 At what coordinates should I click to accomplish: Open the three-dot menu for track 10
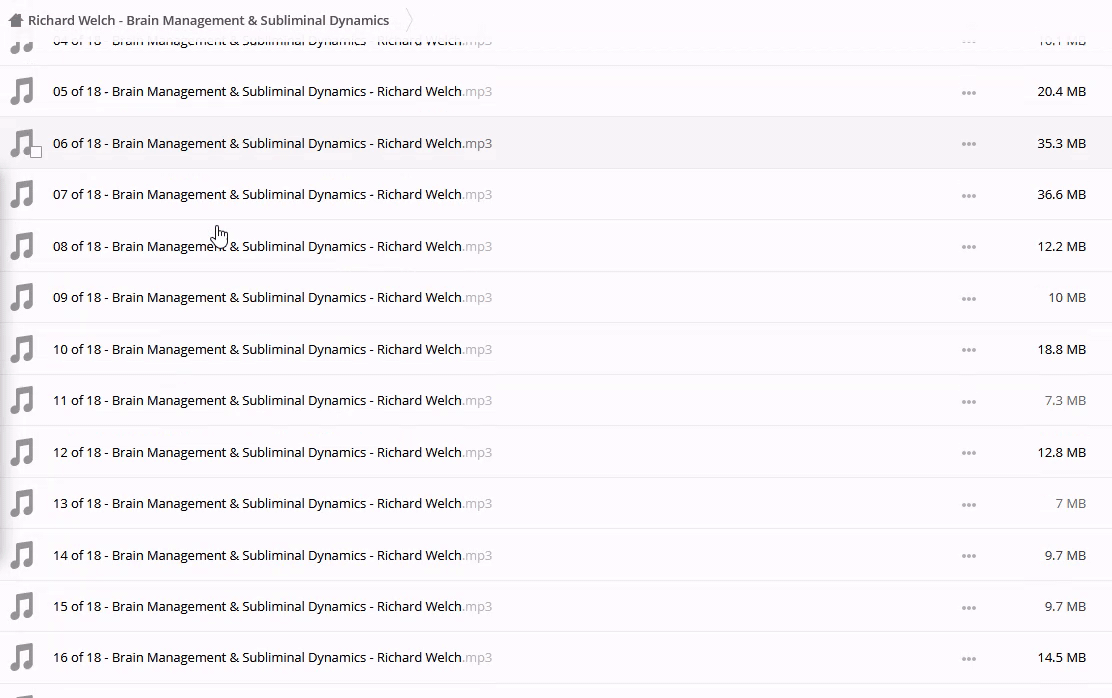pyautogui.click(x=968, y=350)
